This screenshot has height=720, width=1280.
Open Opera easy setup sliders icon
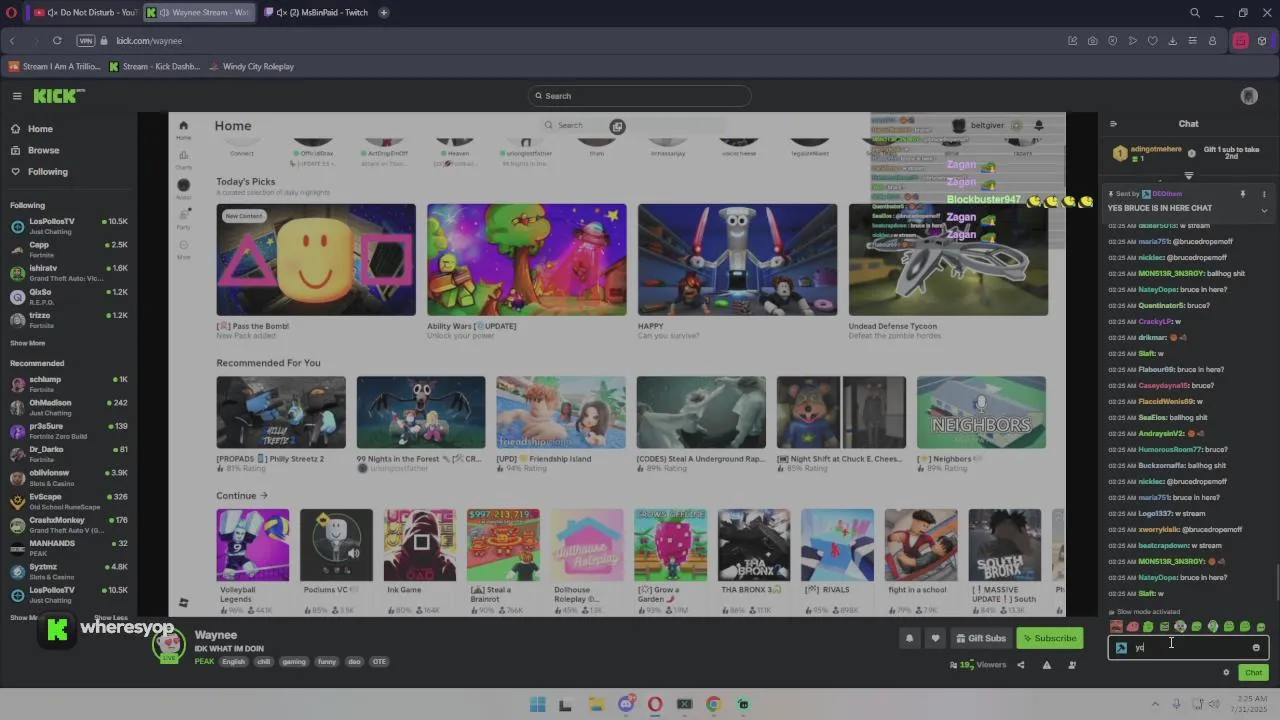[1193, 41]
